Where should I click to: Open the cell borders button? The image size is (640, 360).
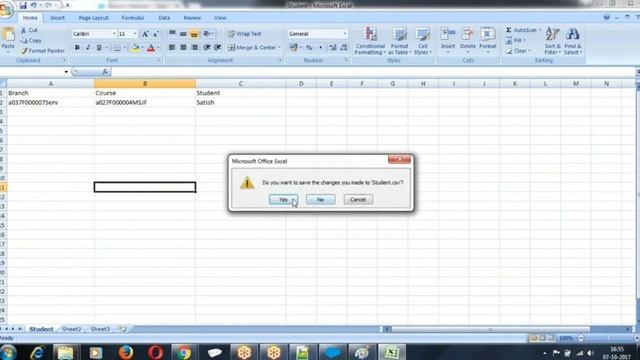click(x=117, y=48)
